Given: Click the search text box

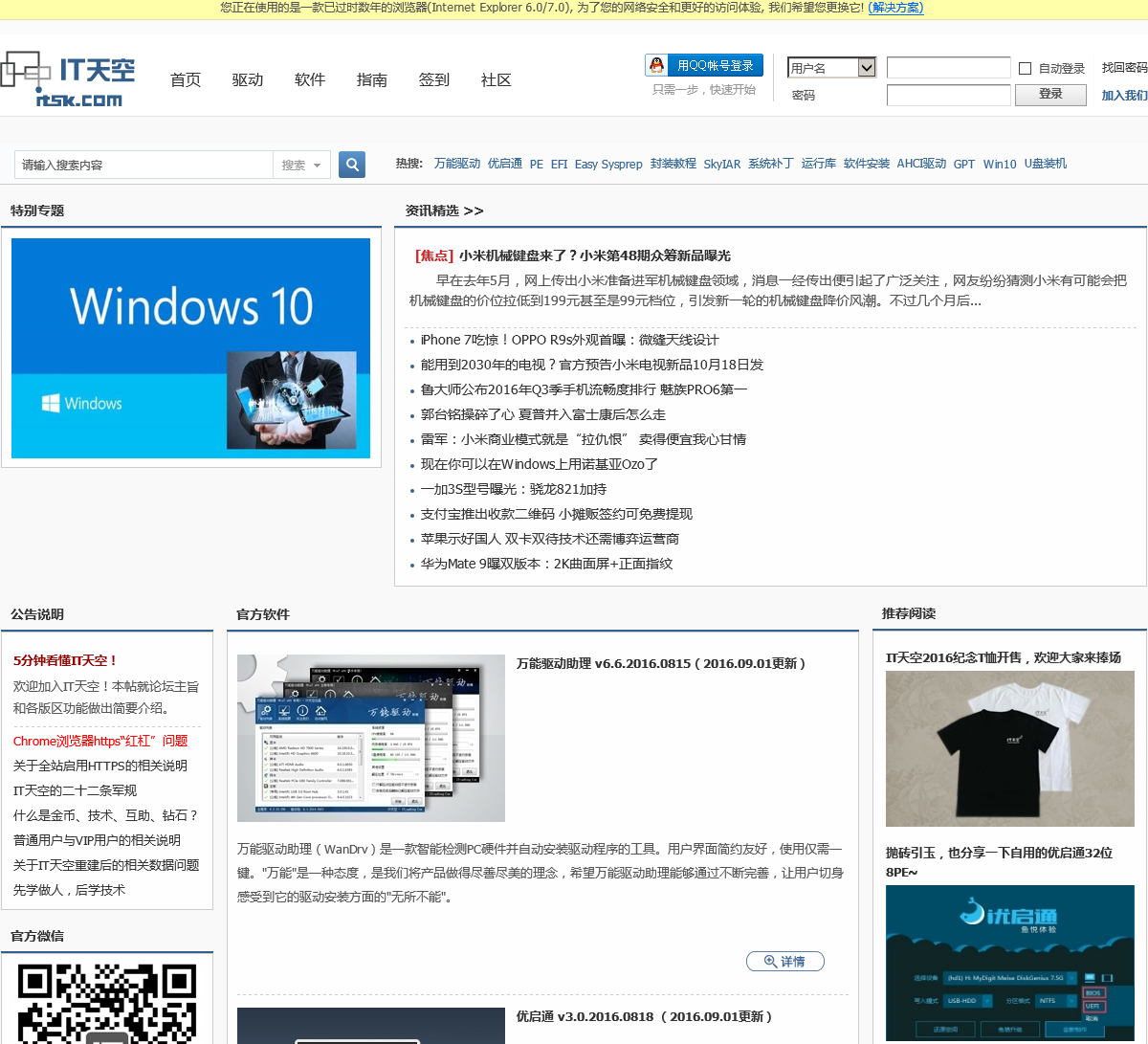Looking at the screenshot, I should click(x=144, y=165).
